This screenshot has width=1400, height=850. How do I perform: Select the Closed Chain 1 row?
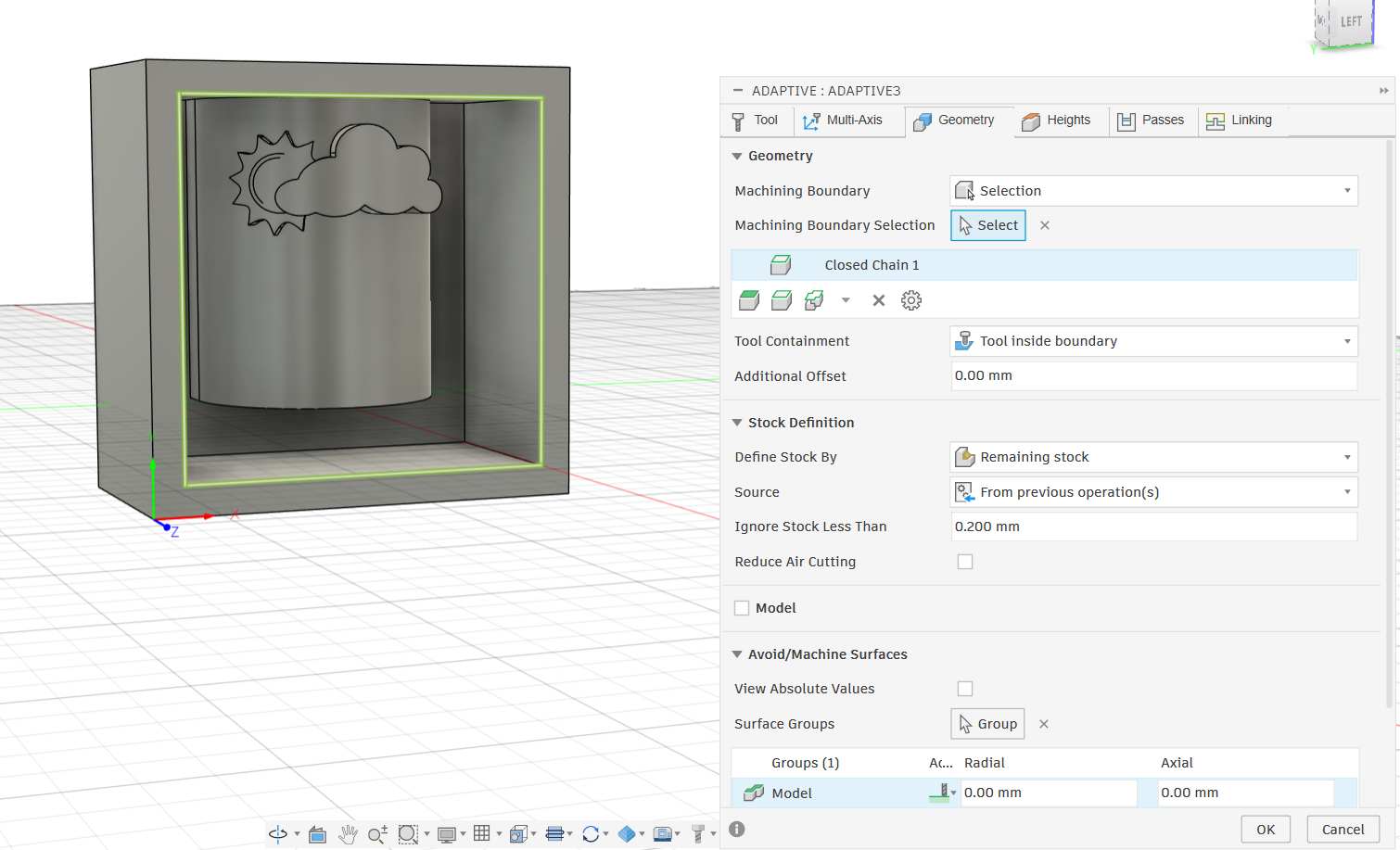1044,265
